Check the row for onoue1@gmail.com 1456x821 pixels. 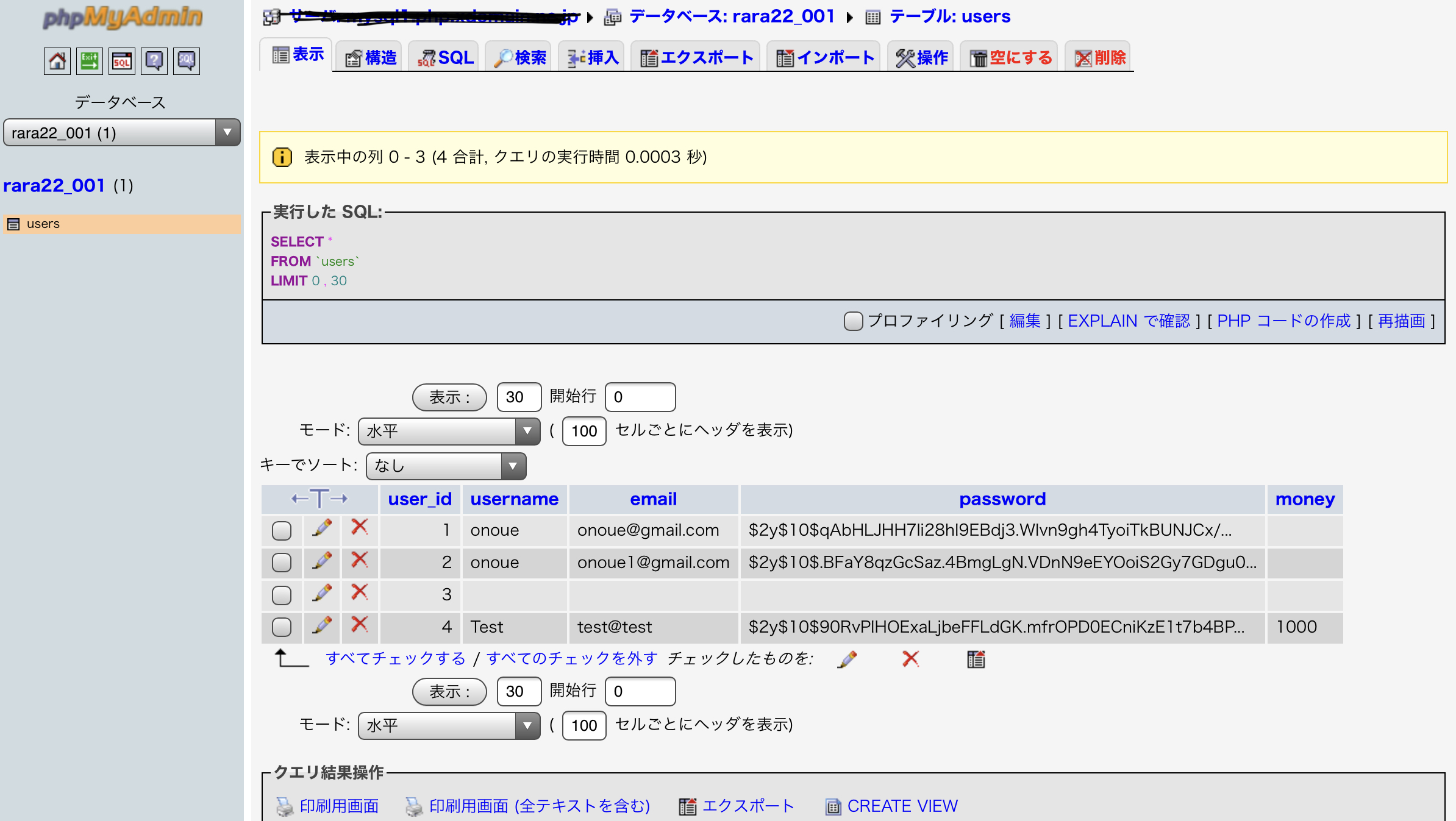(281, 563)
